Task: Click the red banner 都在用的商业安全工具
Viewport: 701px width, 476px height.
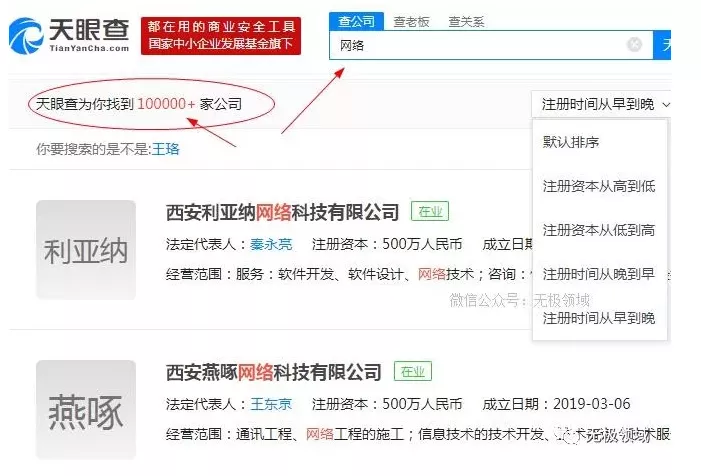Action: pyautogui.click(x=221, y=36)
